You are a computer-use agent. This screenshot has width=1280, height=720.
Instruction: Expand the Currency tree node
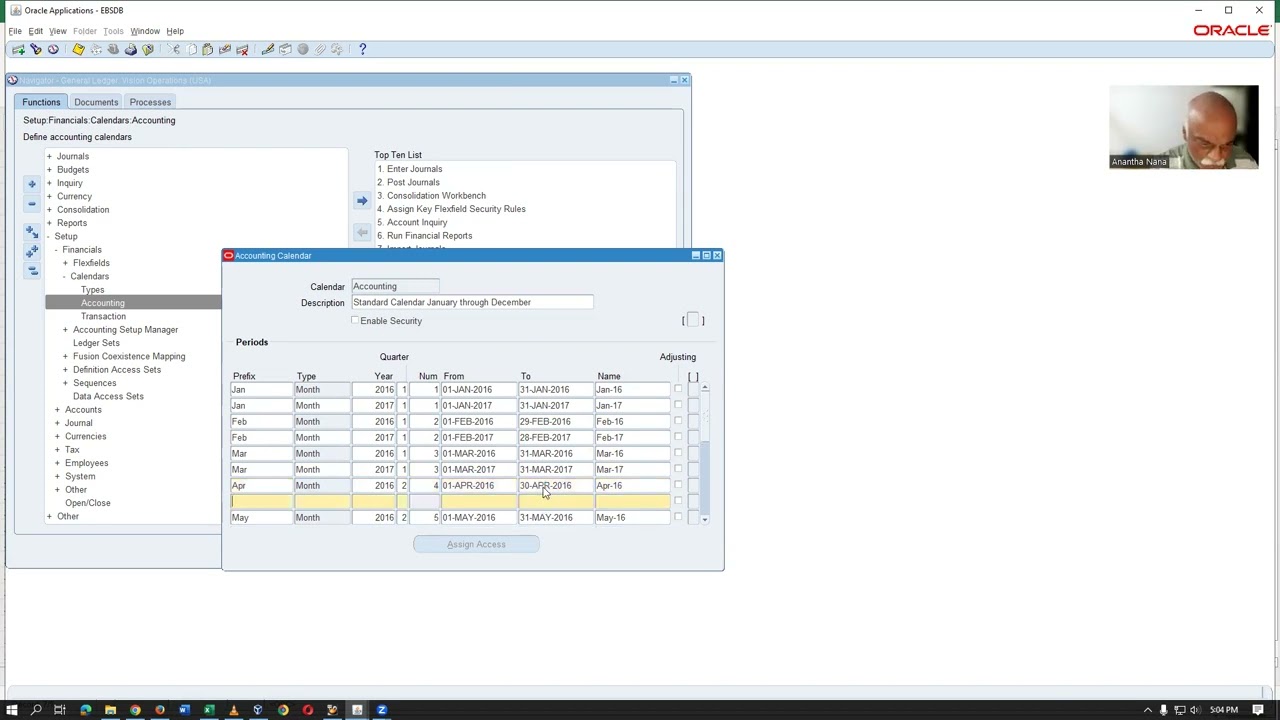[49, 196]
